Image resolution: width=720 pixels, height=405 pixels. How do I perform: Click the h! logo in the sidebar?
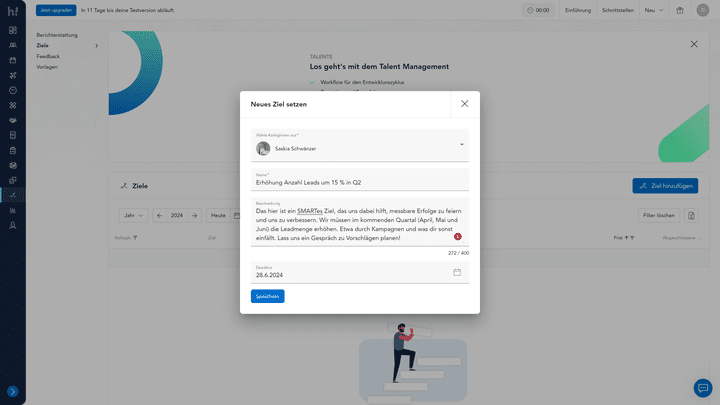pyautogui.click(x=13, y=11)
